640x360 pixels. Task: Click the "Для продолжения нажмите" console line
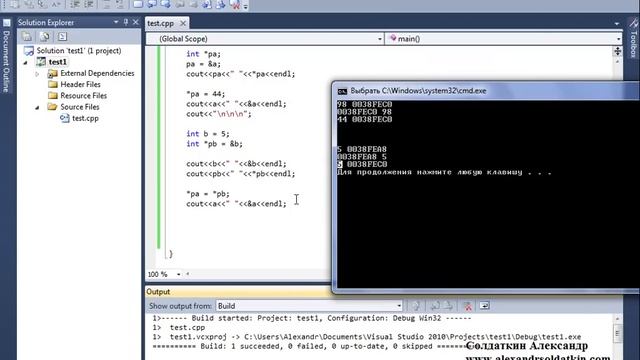(444, 172)
